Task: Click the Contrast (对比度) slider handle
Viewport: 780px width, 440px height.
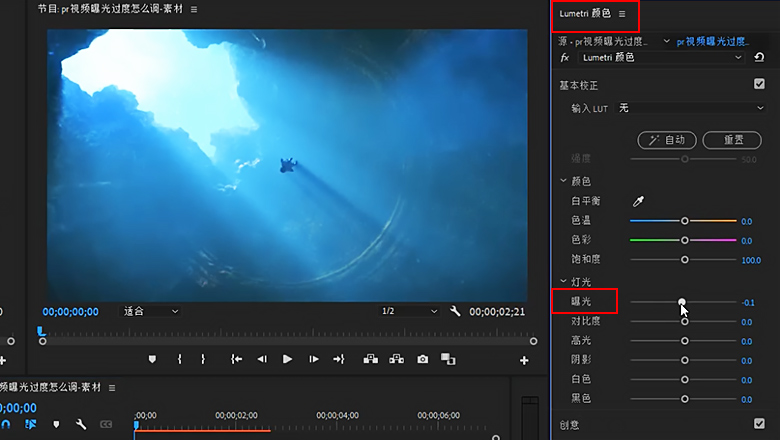Action: pyautogui.click(x=685, y=322)
